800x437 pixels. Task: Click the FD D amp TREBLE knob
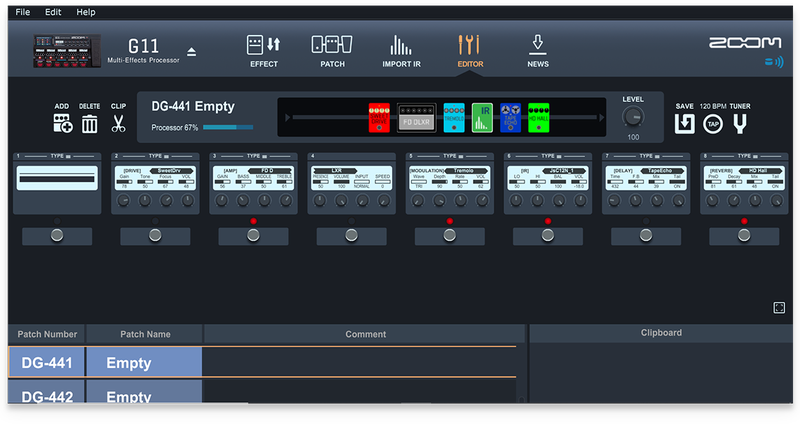coord(286,200)
